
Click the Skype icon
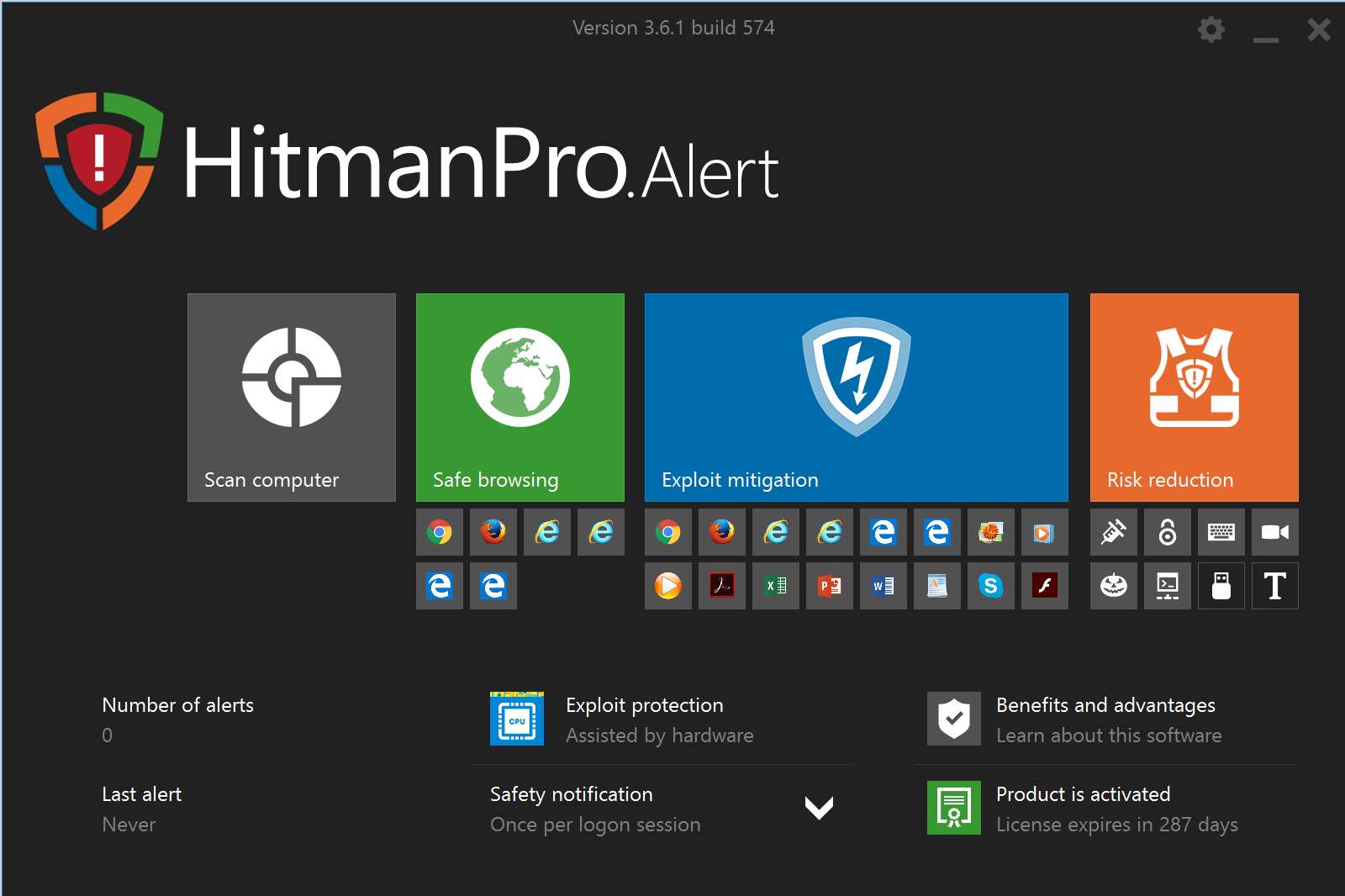[991, 586]
